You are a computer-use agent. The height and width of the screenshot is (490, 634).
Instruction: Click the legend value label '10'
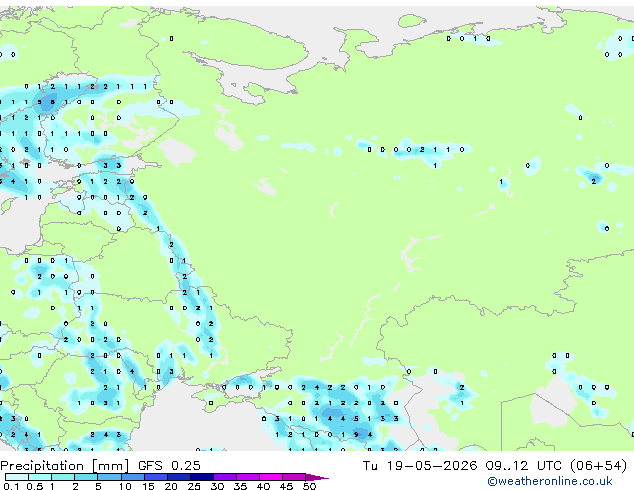pos(125,486)
